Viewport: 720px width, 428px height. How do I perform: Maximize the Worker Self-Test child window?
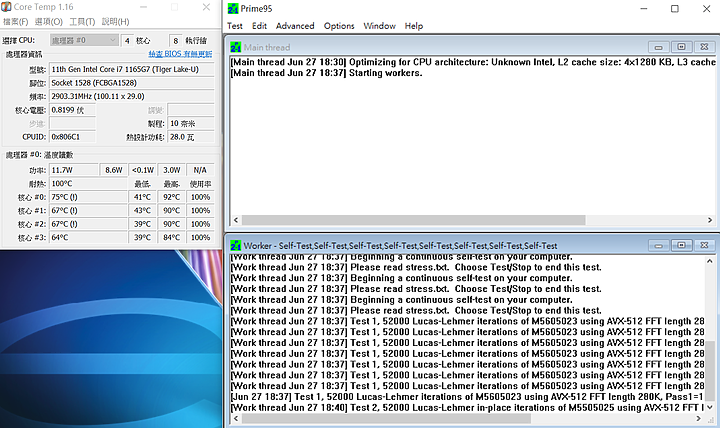click(x=681, y=245)
